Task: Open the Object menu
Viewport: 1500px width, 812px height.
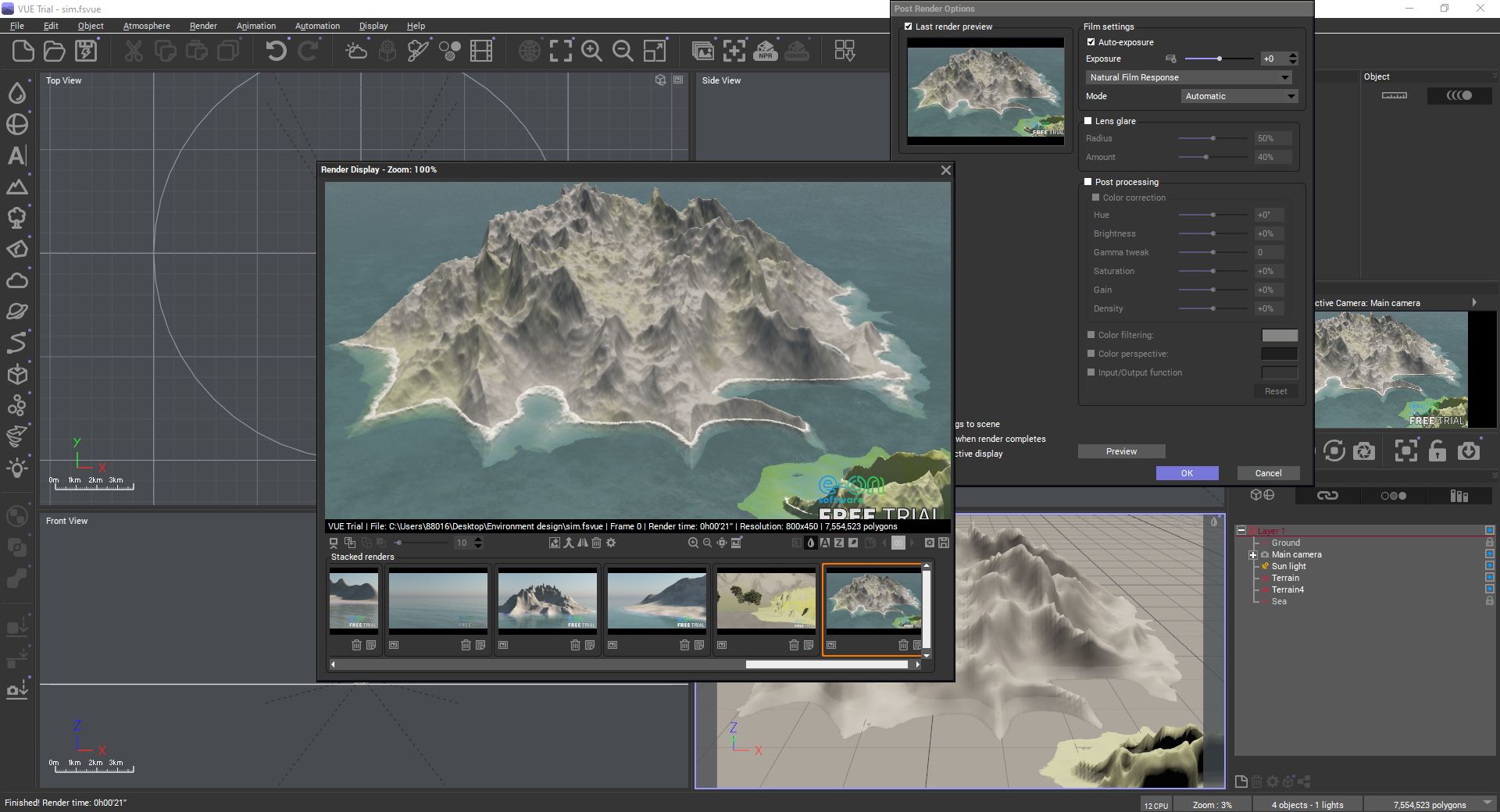Action: 91,26
